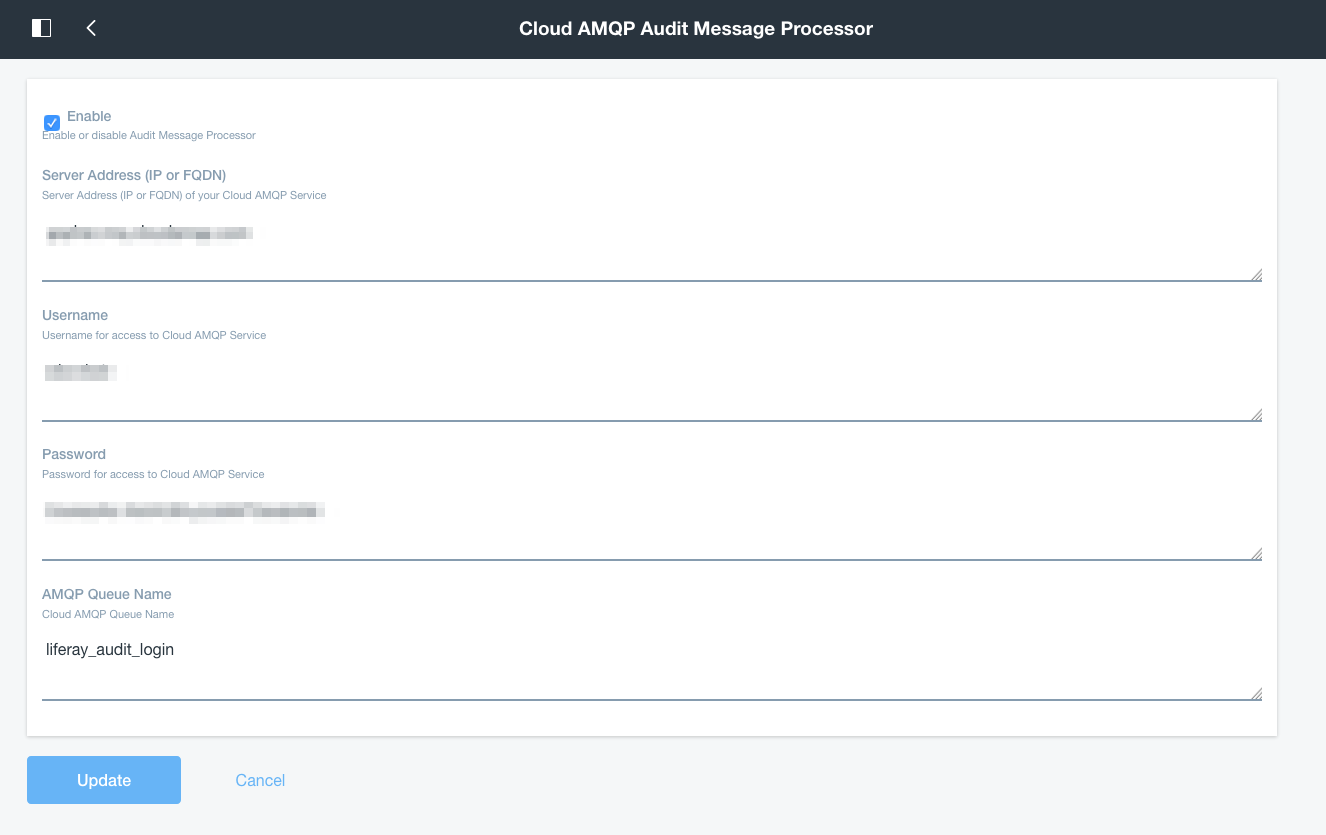Click the Cancel link
Viewport: 1326px width, 835px height.
pyautogui.click(x=260, y=780)
